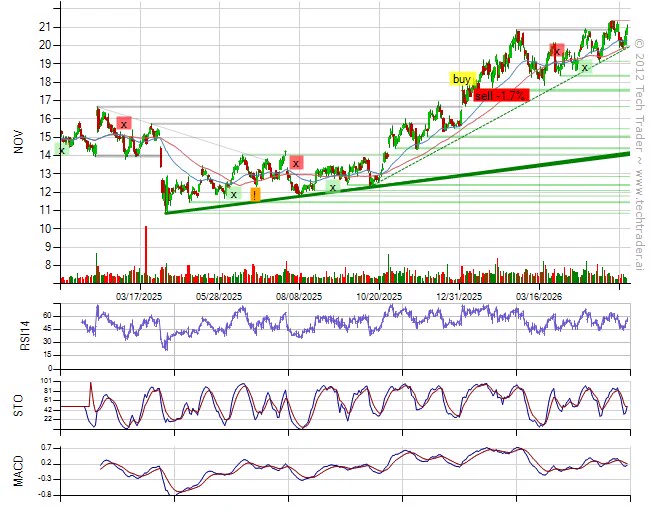Click the STO axis value 22
Viewport: 657px width, 514px height.
[49, 419]
